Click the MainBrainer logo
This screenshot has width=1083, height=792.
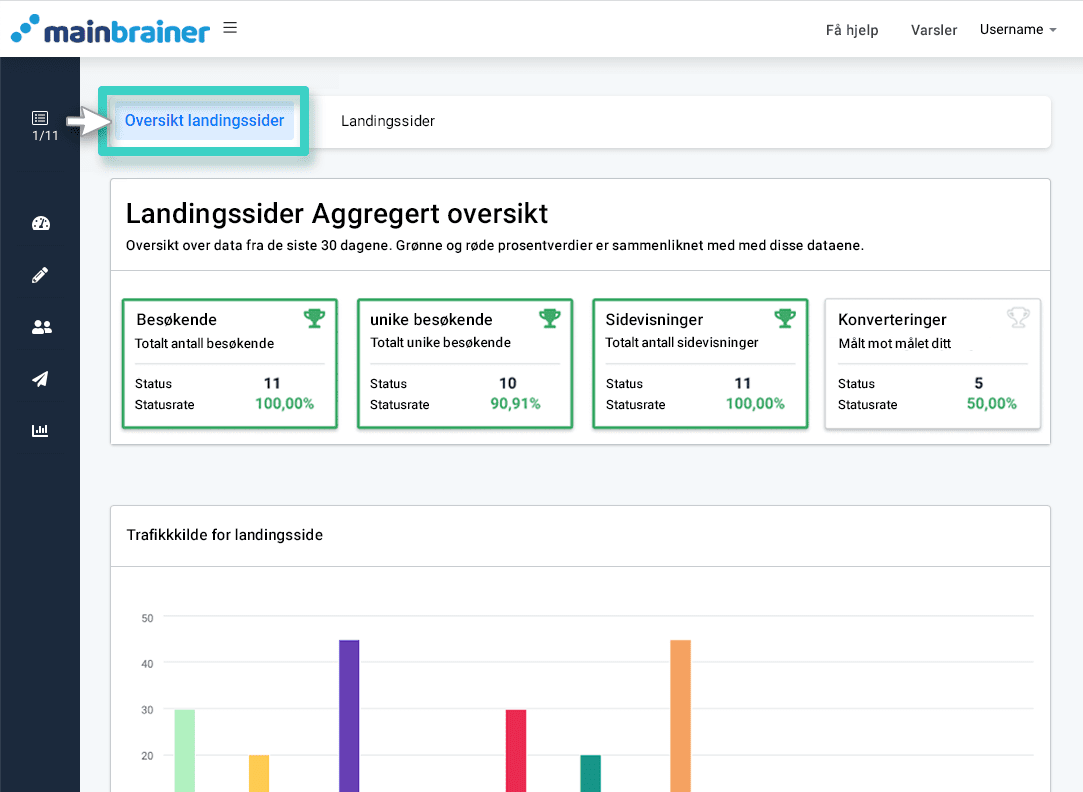(110, 29)
